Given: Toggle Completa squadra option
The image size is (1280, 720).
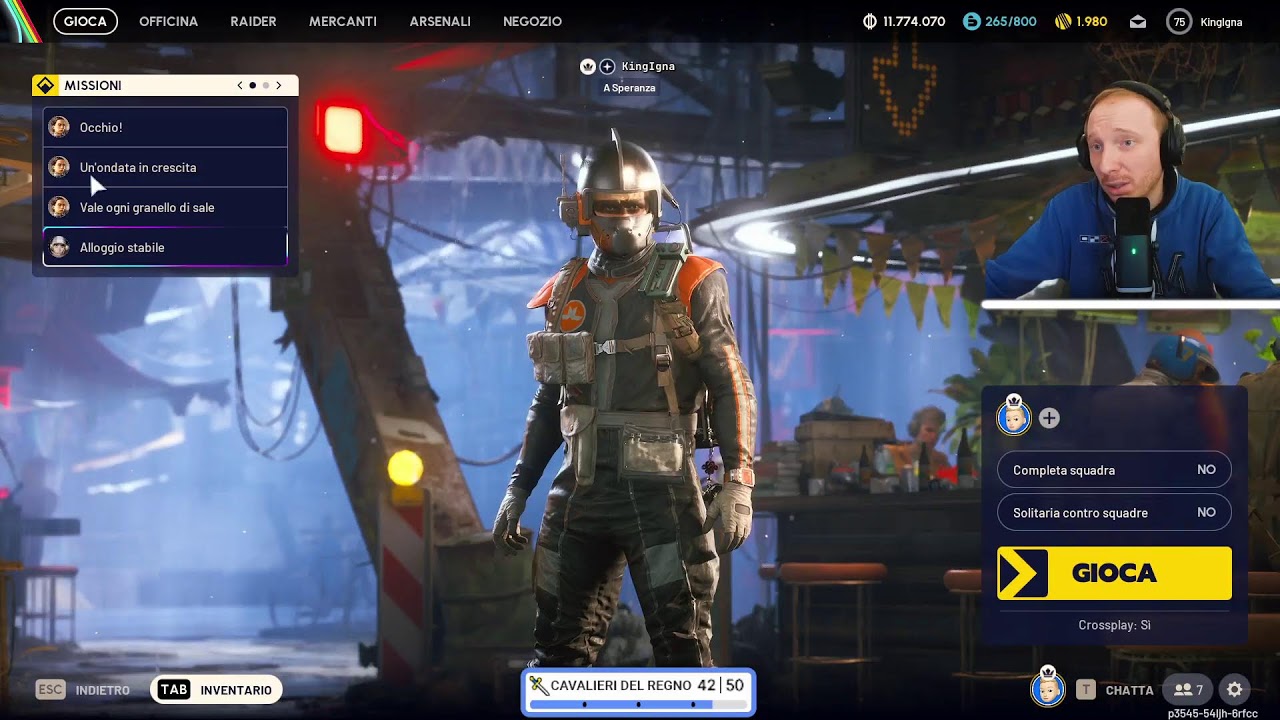Looking at the screenshot, I should click(1114, 470).
